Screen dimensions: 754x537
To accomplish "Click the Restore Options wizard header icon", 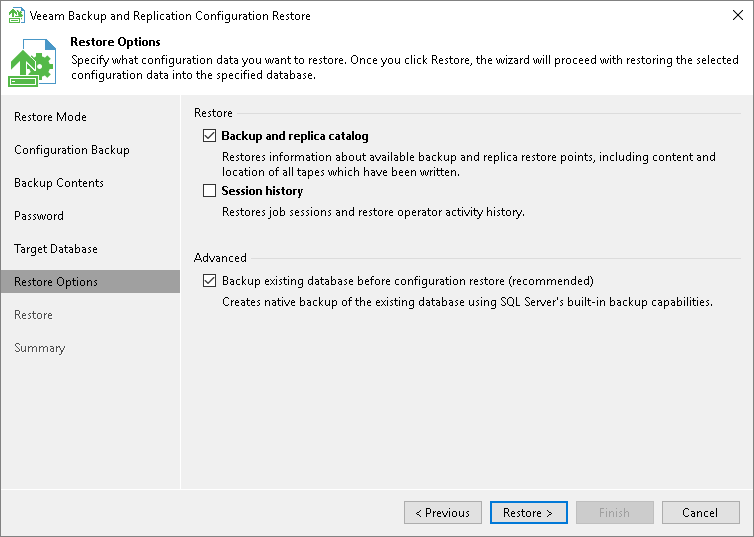I will [x=32, y=63].
